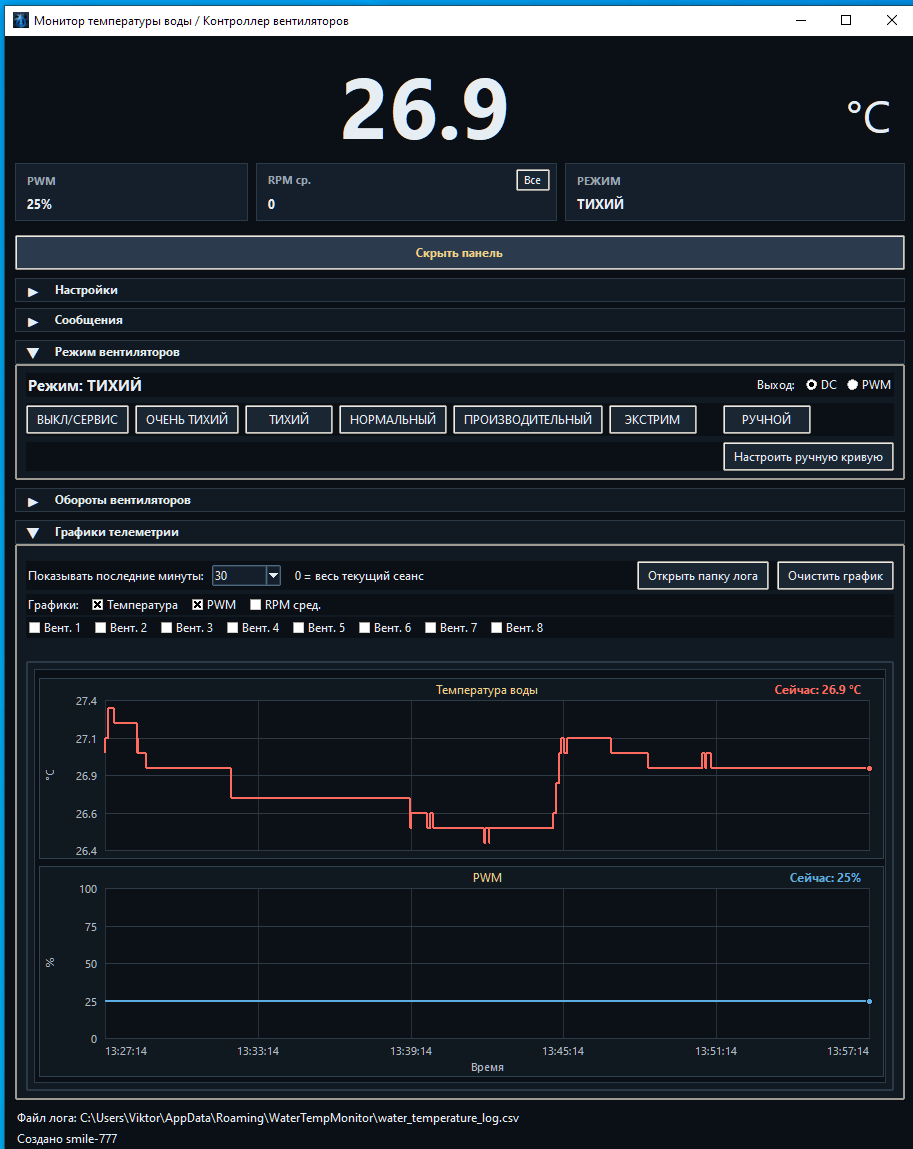Expand the Настройки section
This screenshot has width=913, height=1149.
tap(459, 290)
